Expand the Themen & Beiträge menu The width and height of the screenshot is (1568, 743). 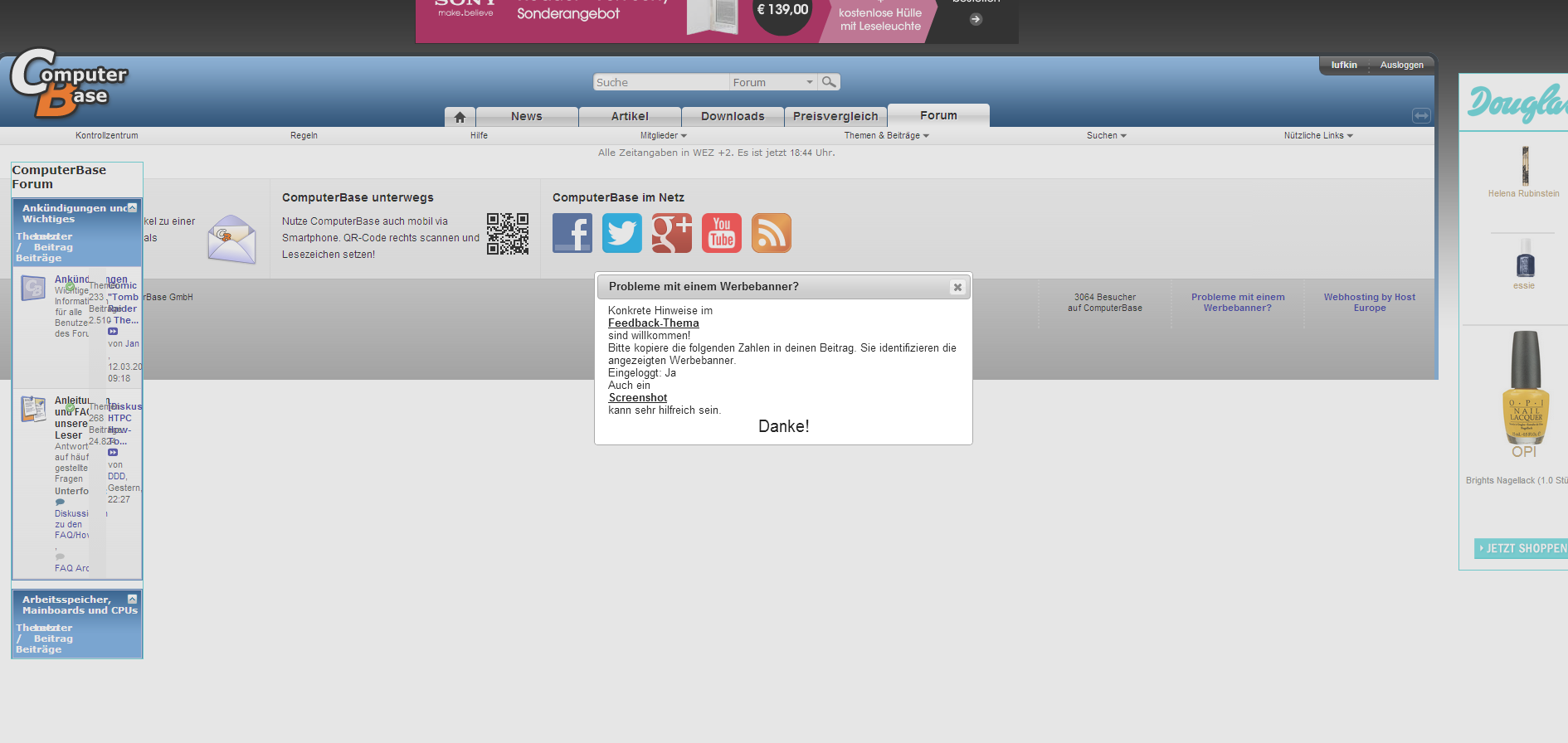pos(886,135)
